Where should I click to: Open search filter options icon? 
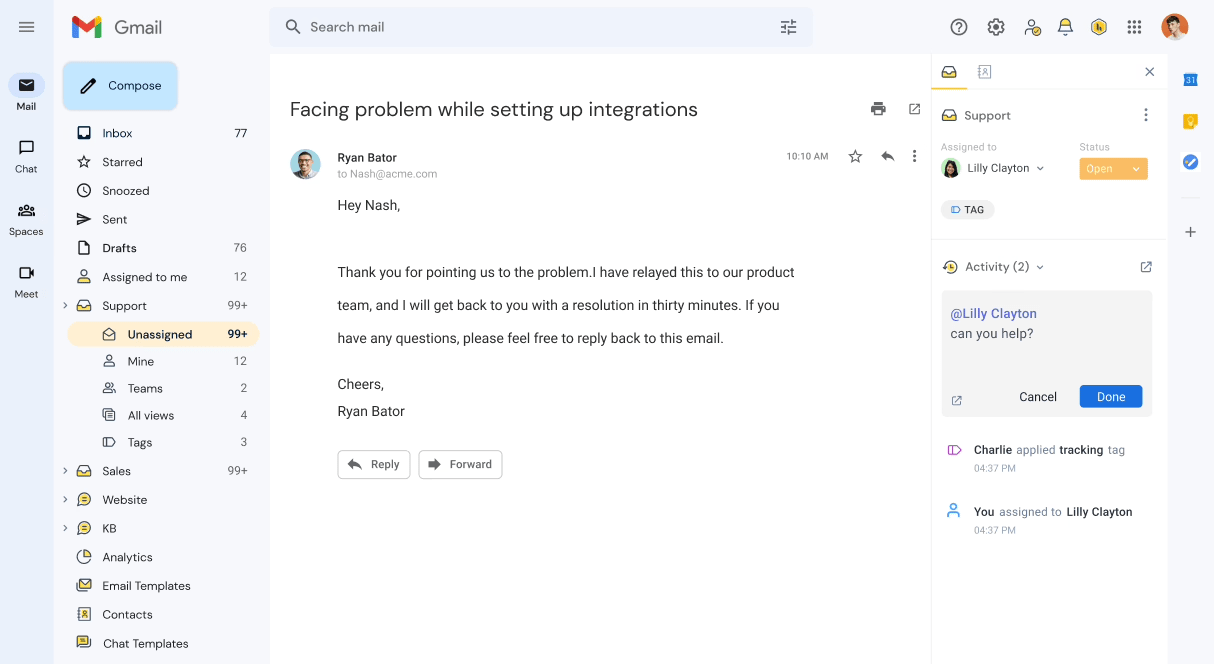point(789,27)
